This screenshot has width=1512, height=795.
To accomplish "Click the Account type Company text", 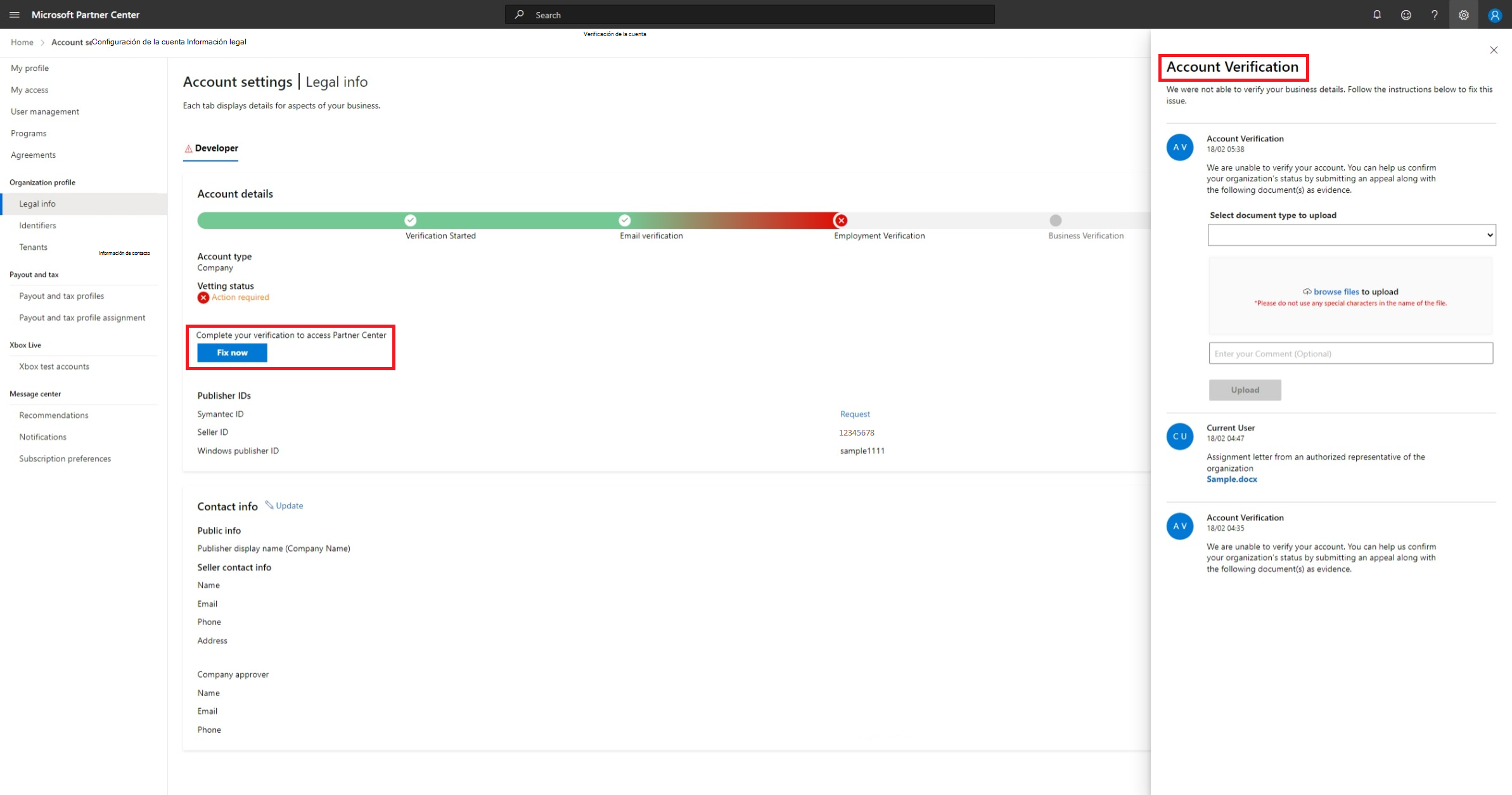I will coord(215,268).
